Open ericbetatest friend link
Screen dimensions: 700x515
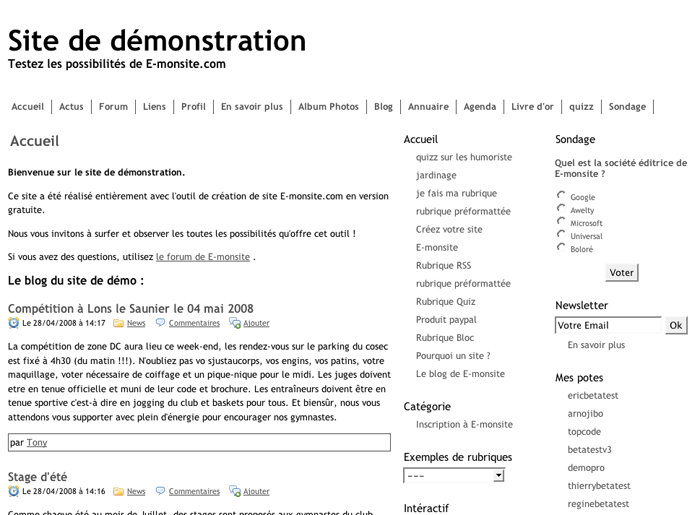coord(593,396)
